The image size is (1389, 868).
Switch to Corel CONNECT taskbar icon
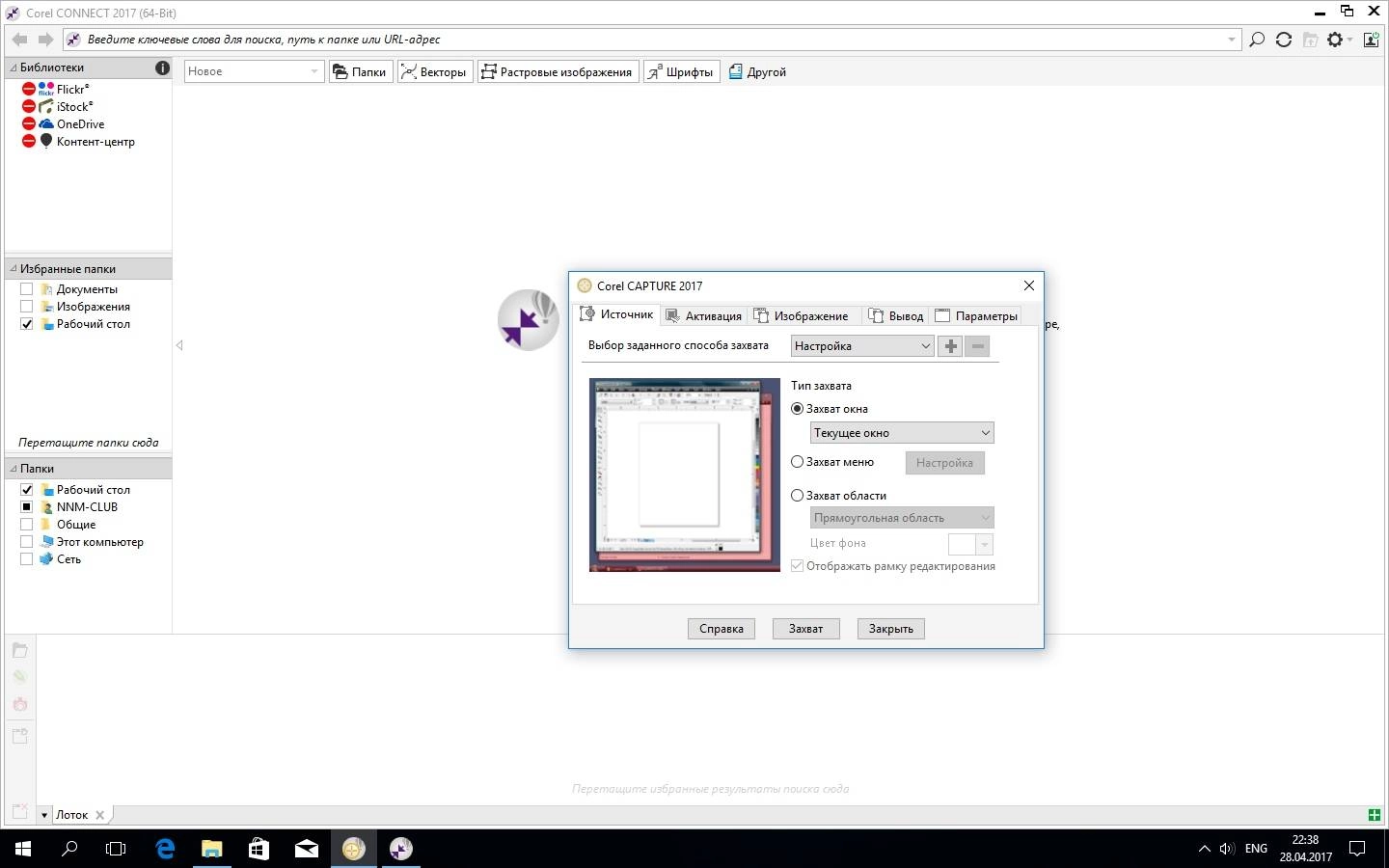(401, 849)
